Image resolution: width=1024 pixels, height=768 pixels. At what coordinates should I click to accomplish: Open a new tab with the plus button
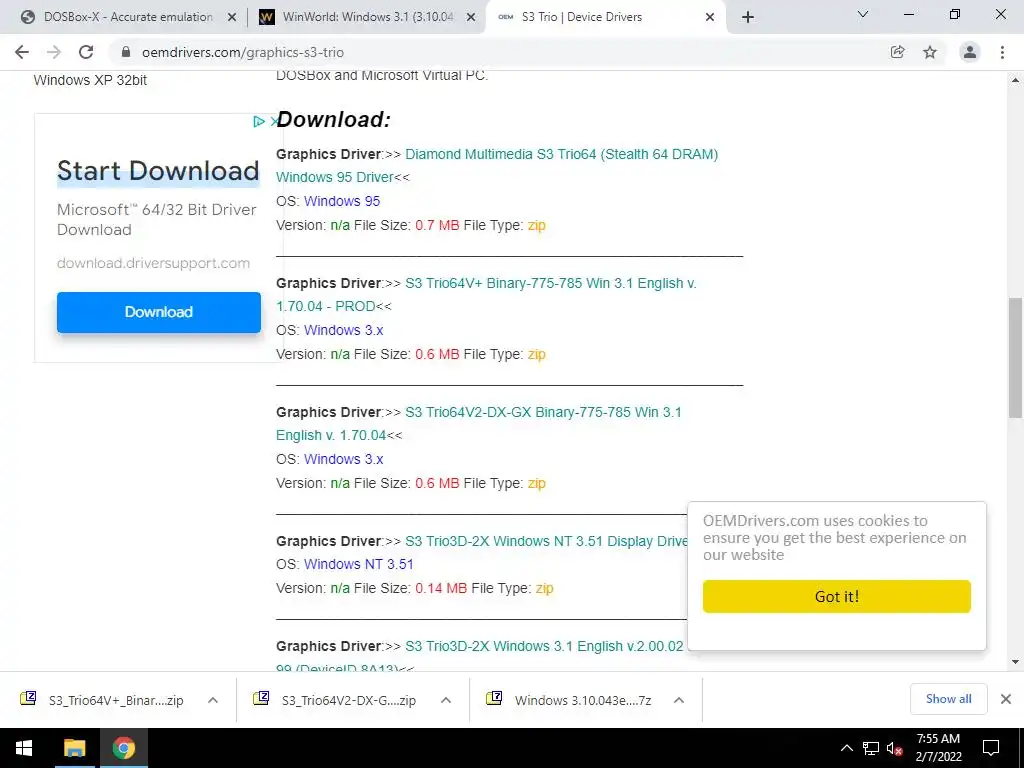[x=748, y=17]
